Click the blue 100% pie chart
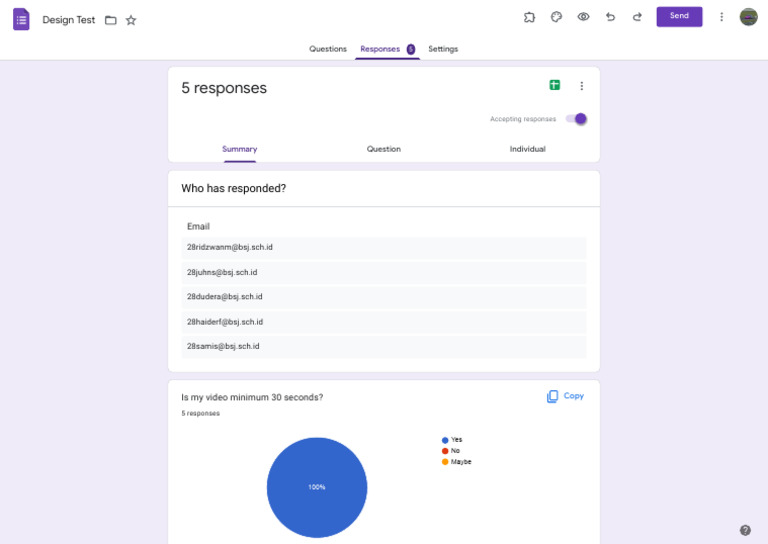Screen dimensions: 768x544 (317, 487)
